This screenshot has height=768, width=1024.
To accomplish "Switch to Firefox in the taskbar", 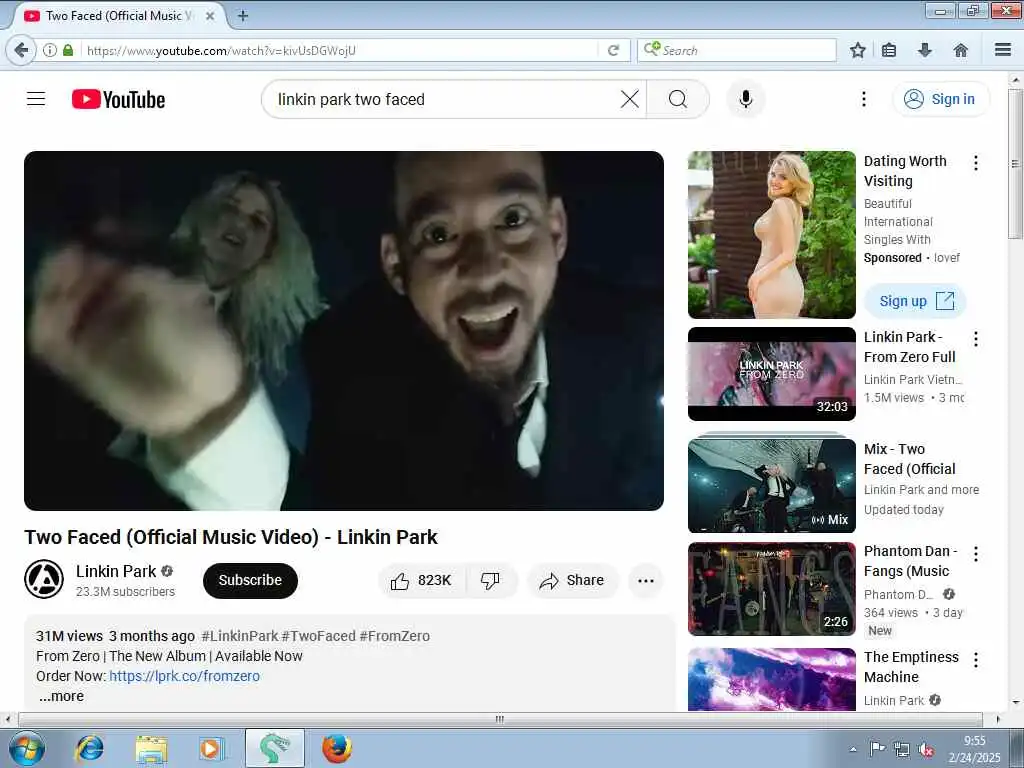I will coord(337,748).
